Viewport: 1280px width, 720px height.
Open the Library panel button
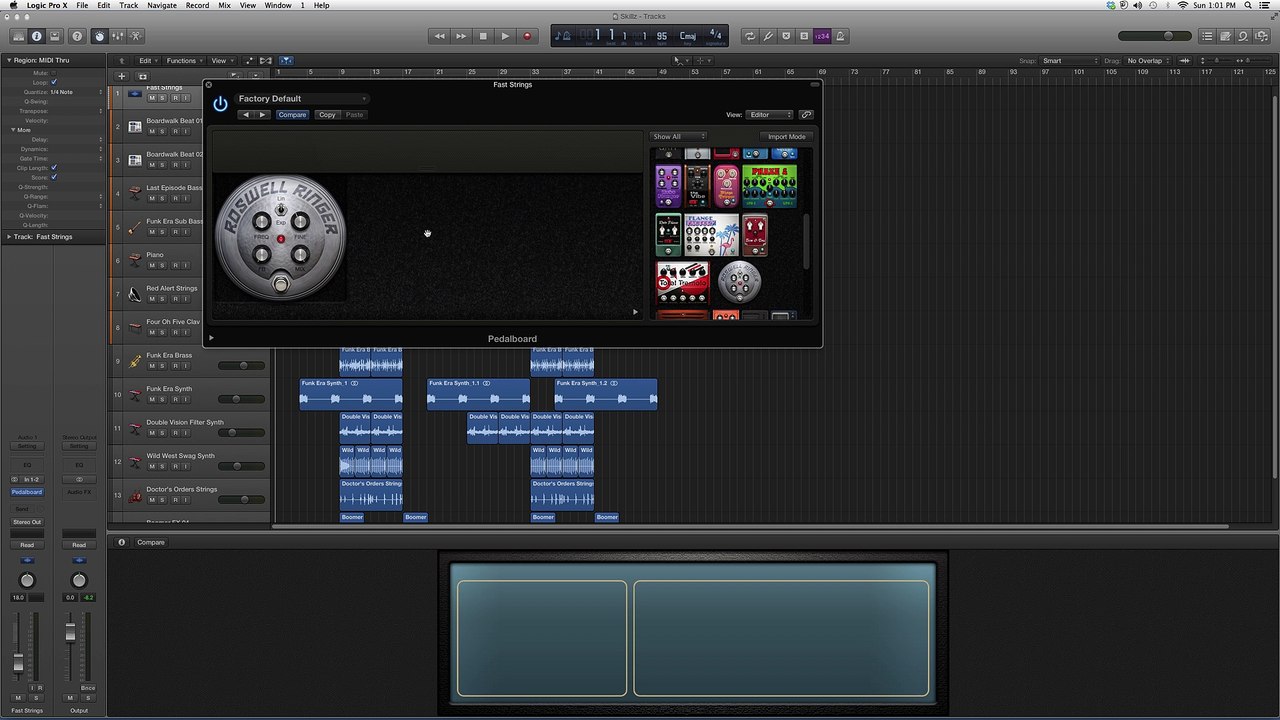click(18, 36)
